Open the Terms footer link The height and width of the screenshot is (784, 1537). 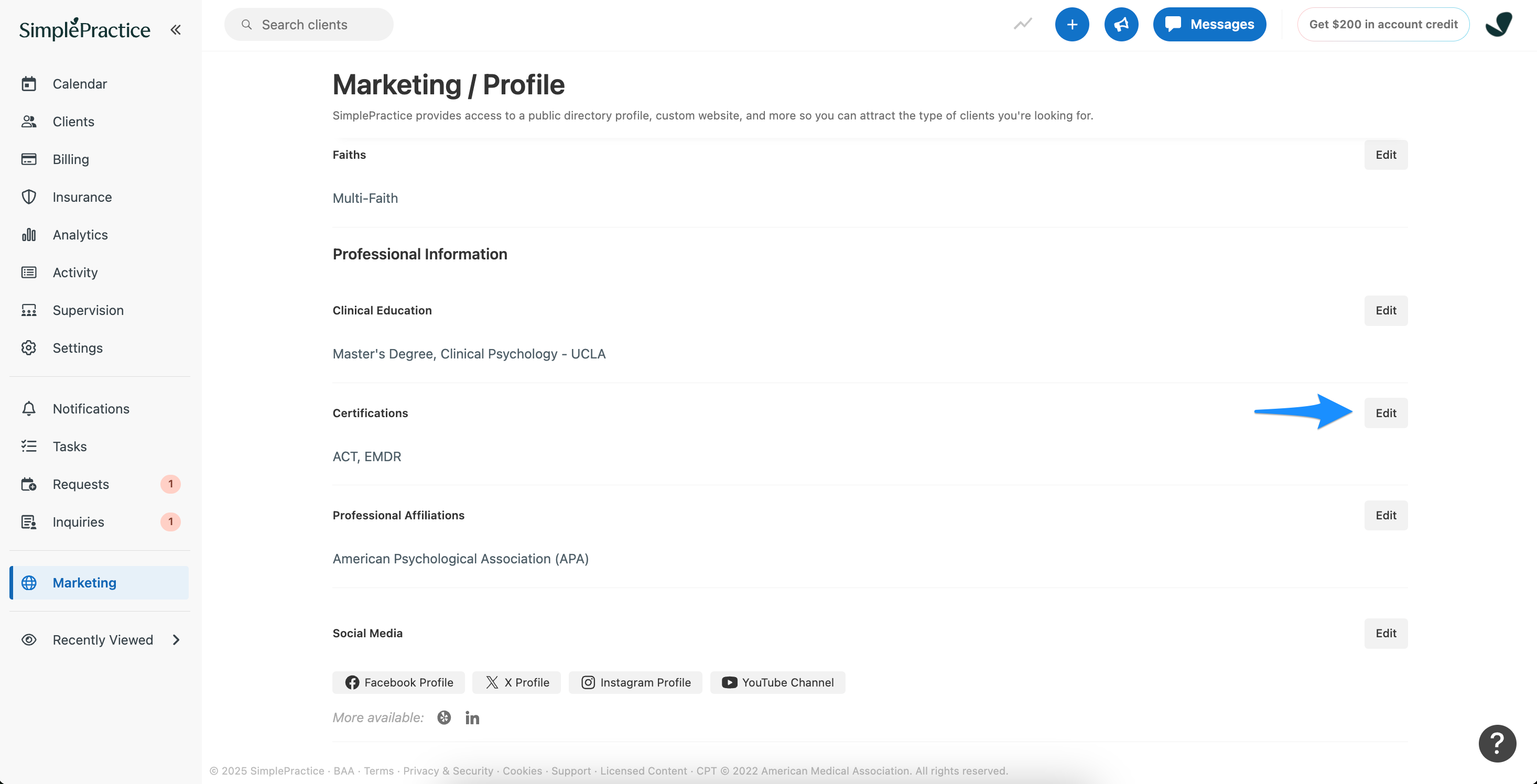(x=379, y=771)
